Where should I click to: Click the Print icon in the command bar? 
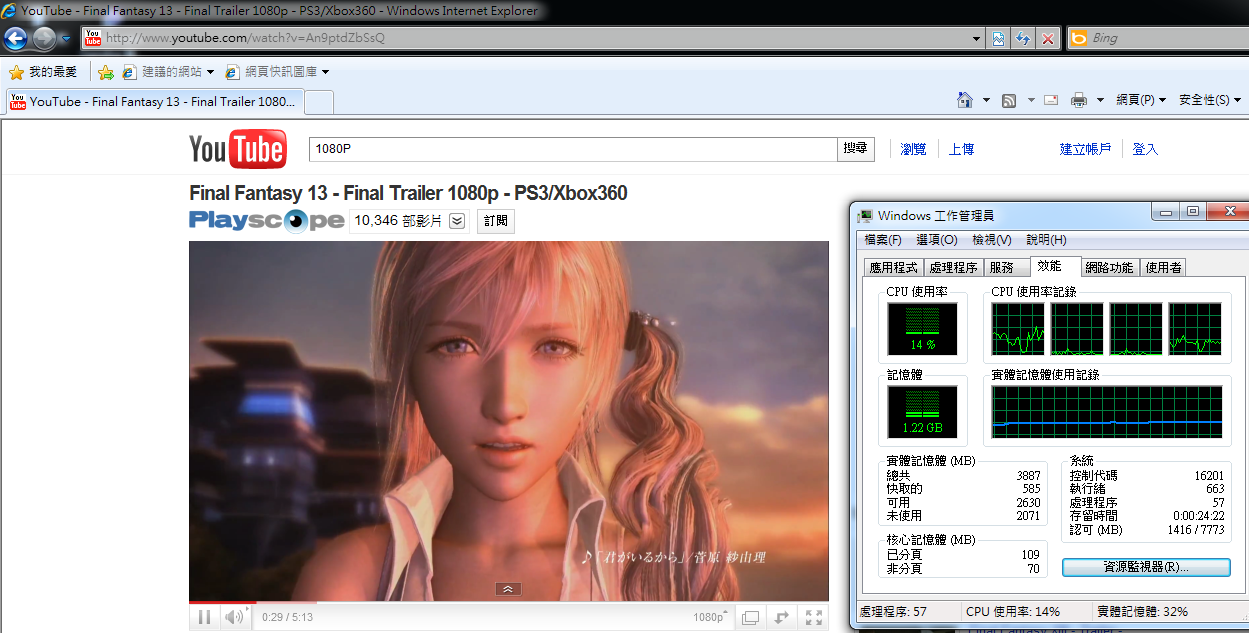1079,100
